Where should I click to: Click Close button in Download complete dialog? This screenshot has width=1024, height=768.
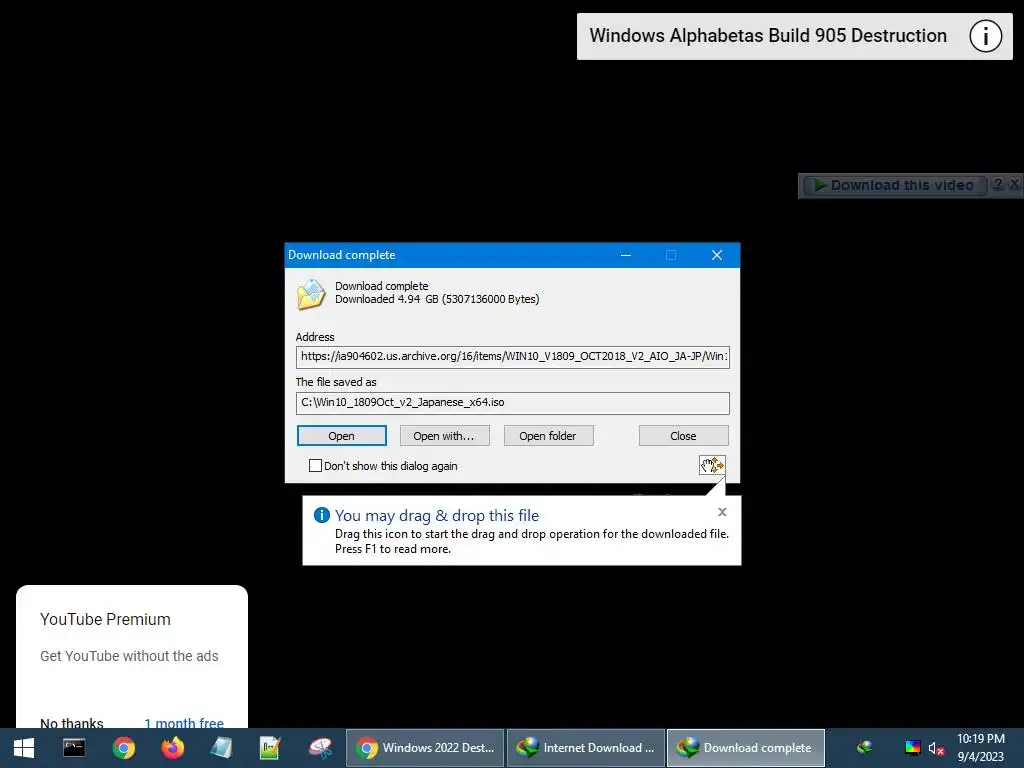pyautogui.click(x=683, y=436)
